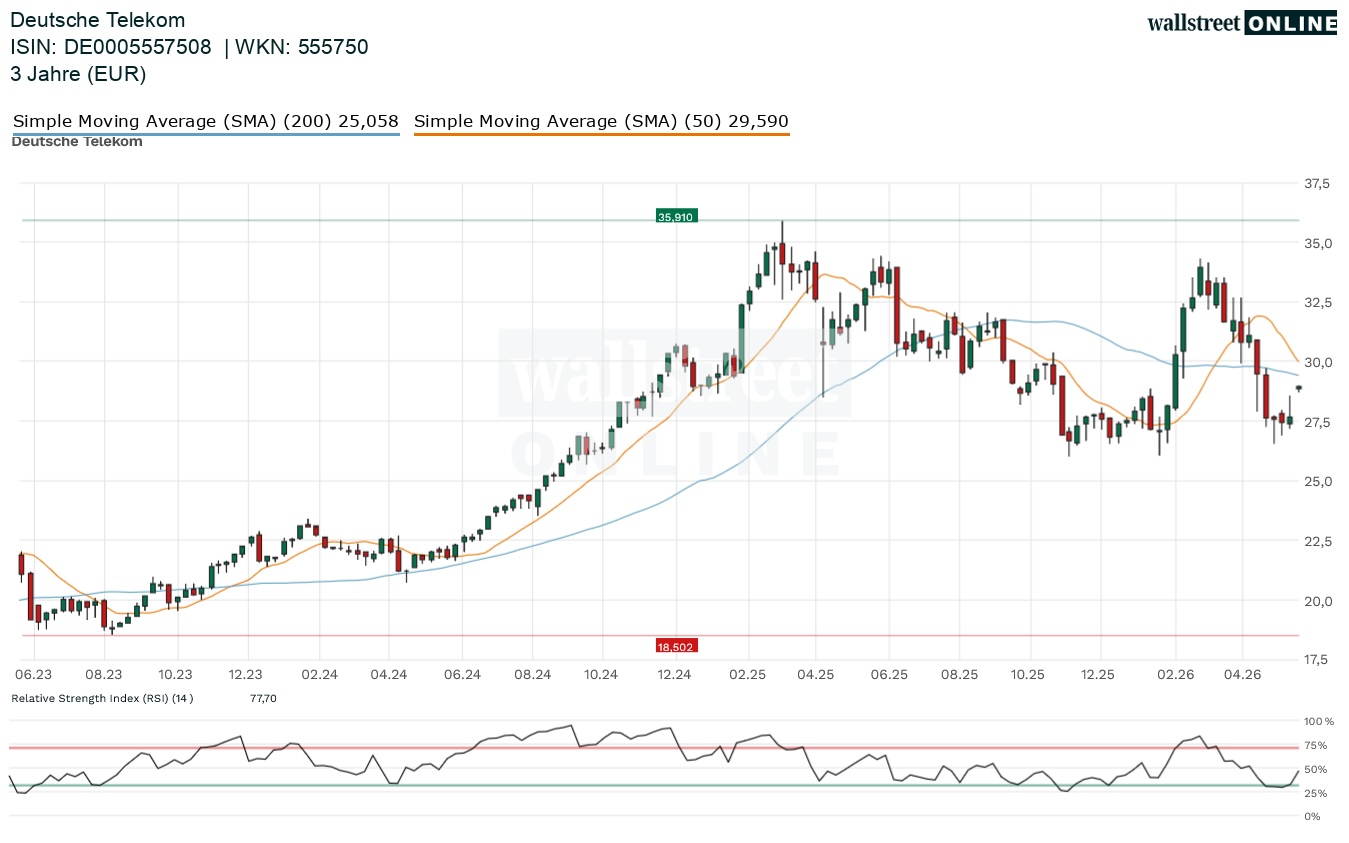Viewport: 1349px width, 843px height.
Task: Click the '3 Jahre (EUR)' period label
Action: (78, 74)
